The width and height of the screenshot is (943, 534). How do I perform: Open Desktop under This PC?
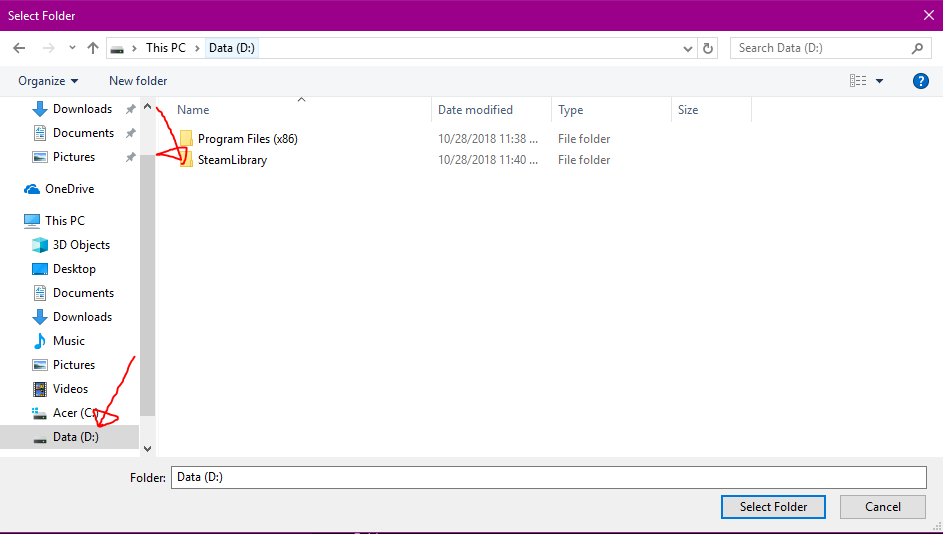pyautogui.click(x=64, y=269)
